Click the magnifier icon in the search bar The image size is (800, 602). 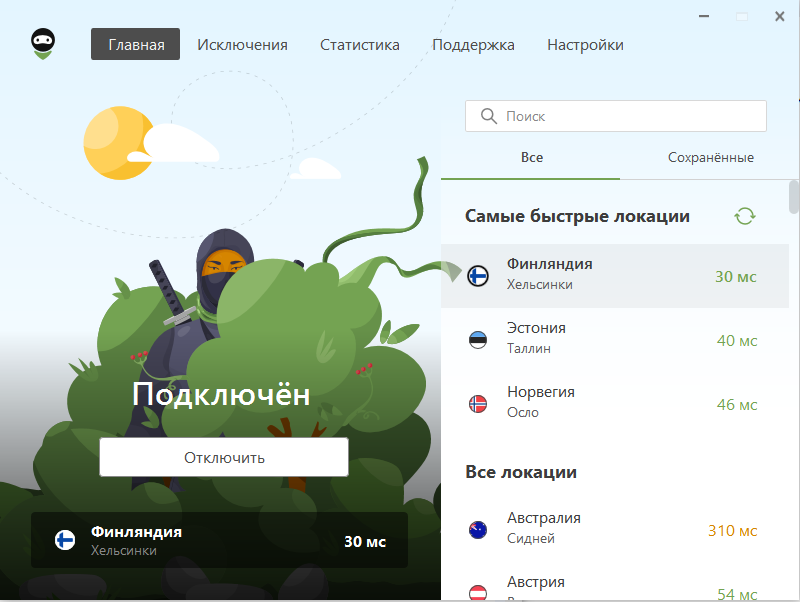(x=488, y=116)
